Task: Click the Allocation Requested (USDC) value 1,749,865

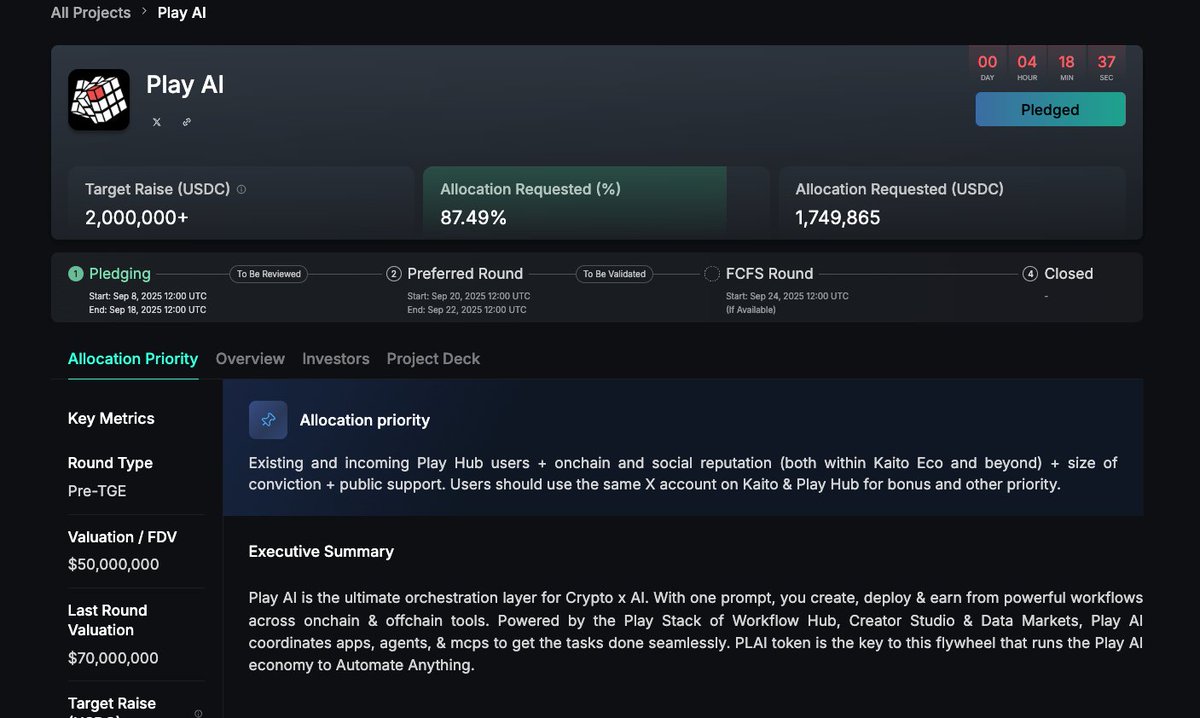Action: pyautogui.click(x=838, y=217)
